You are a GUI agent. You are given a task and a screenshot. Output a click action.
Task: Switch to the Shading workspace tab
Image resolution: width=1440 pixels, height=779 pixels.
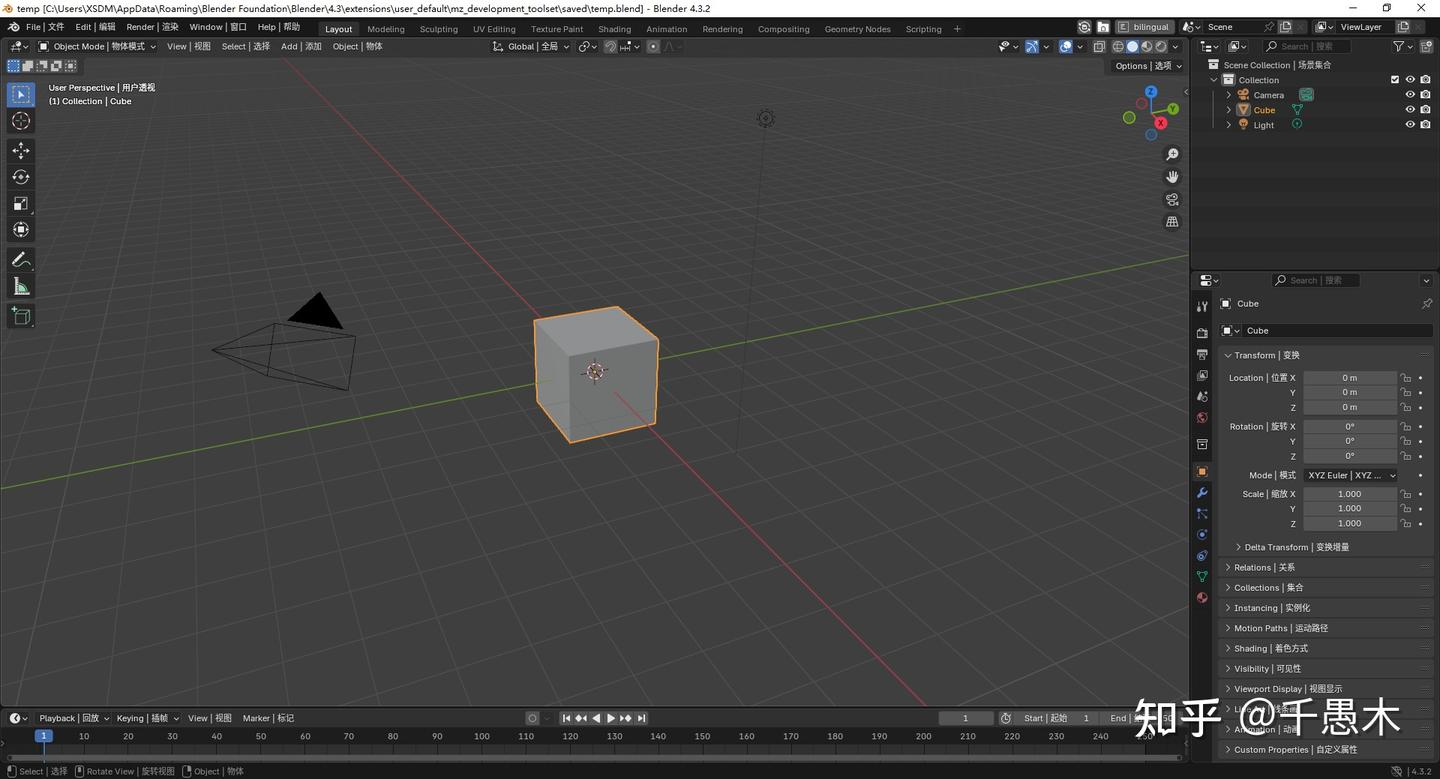click(x=614, y=29)
